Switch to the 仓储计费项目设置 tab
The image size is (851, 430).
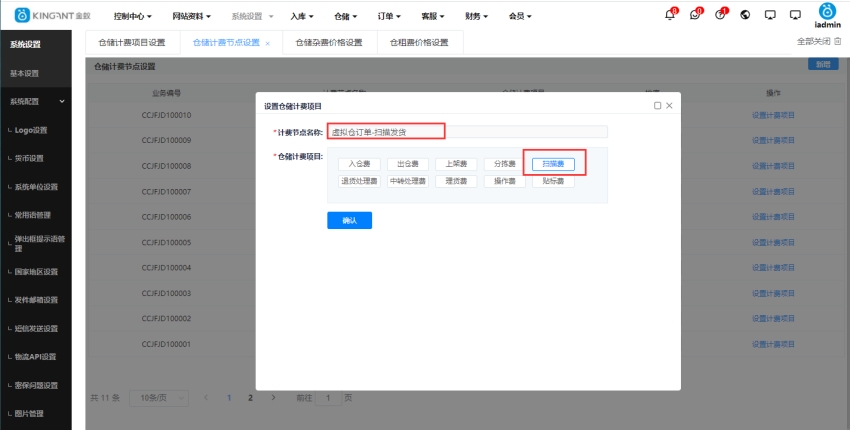click(132, 42)
